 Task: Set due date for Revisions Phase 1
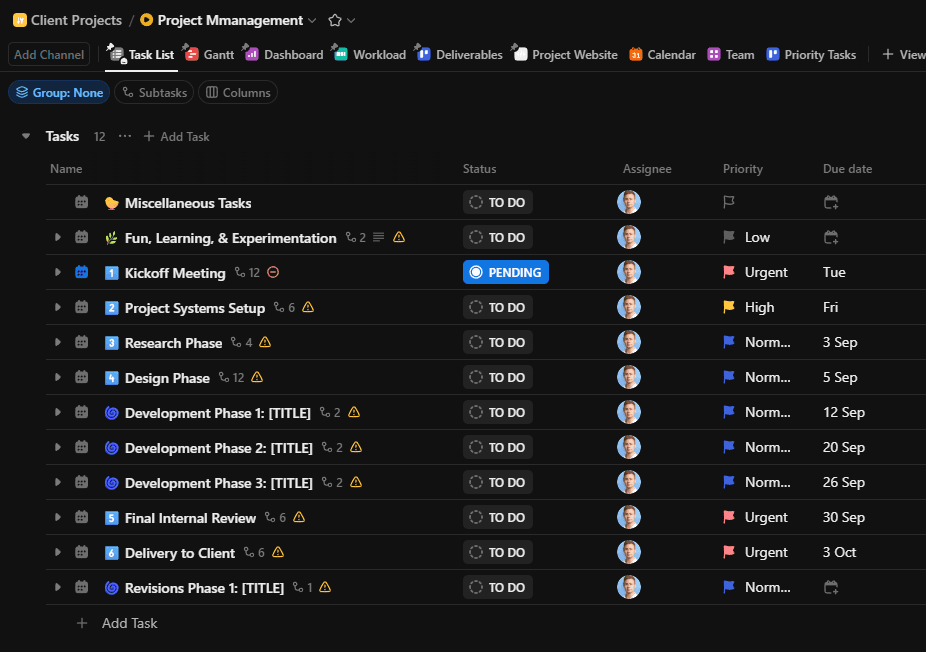[831, 587]
